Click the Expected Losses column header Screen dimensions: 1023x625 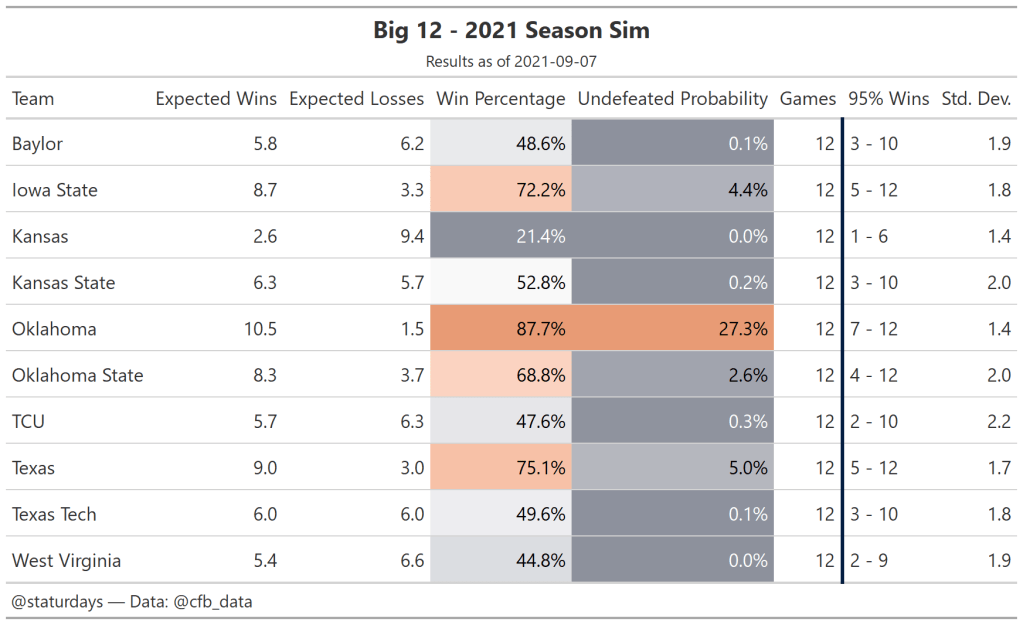pyautogui.click(x=356, y=99)
